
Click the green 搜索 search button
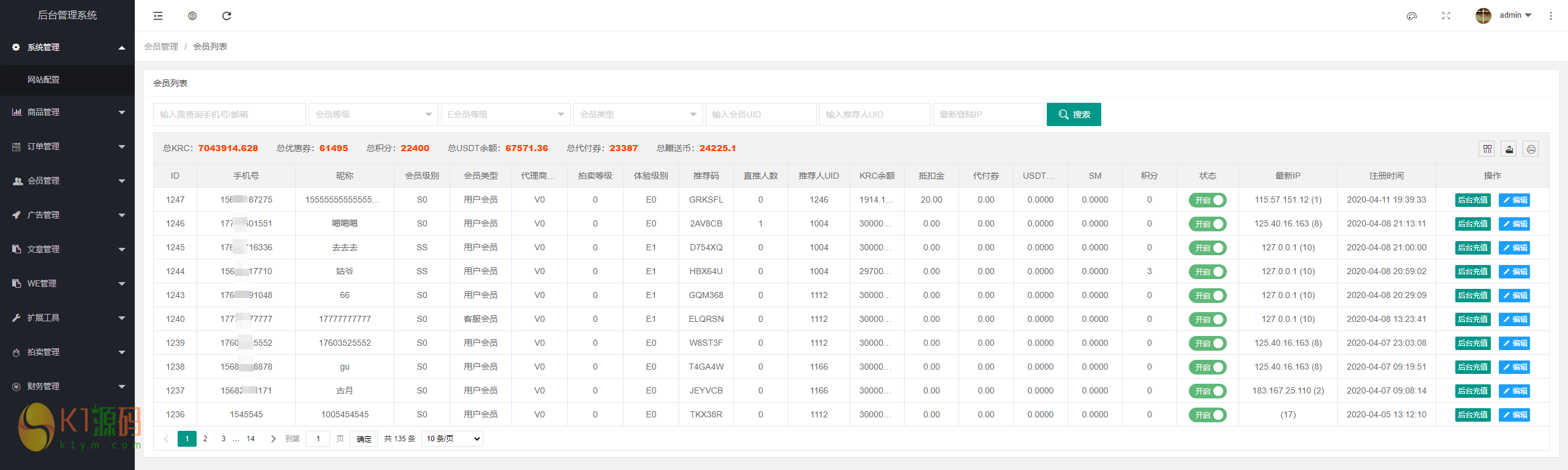pyautogui.click(x=1074, y=114)
